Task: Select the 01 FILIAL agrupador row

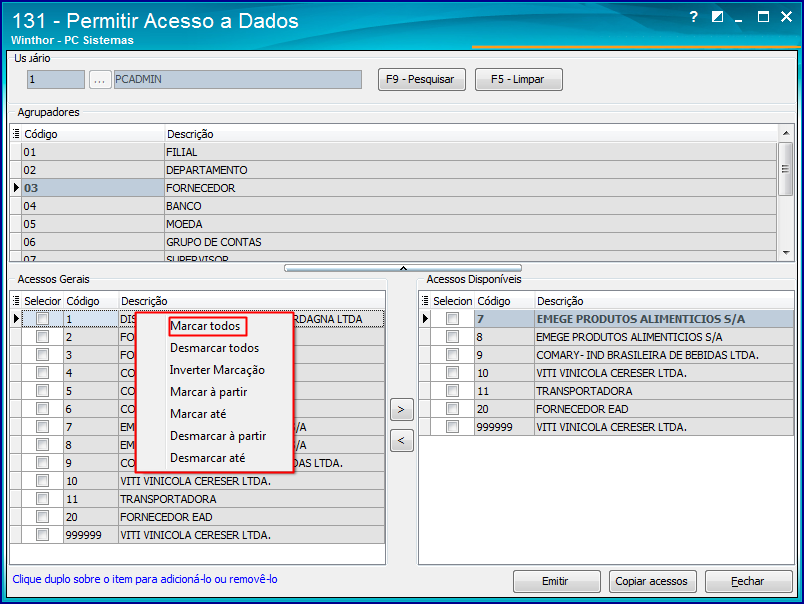Action: coord(393,152)
